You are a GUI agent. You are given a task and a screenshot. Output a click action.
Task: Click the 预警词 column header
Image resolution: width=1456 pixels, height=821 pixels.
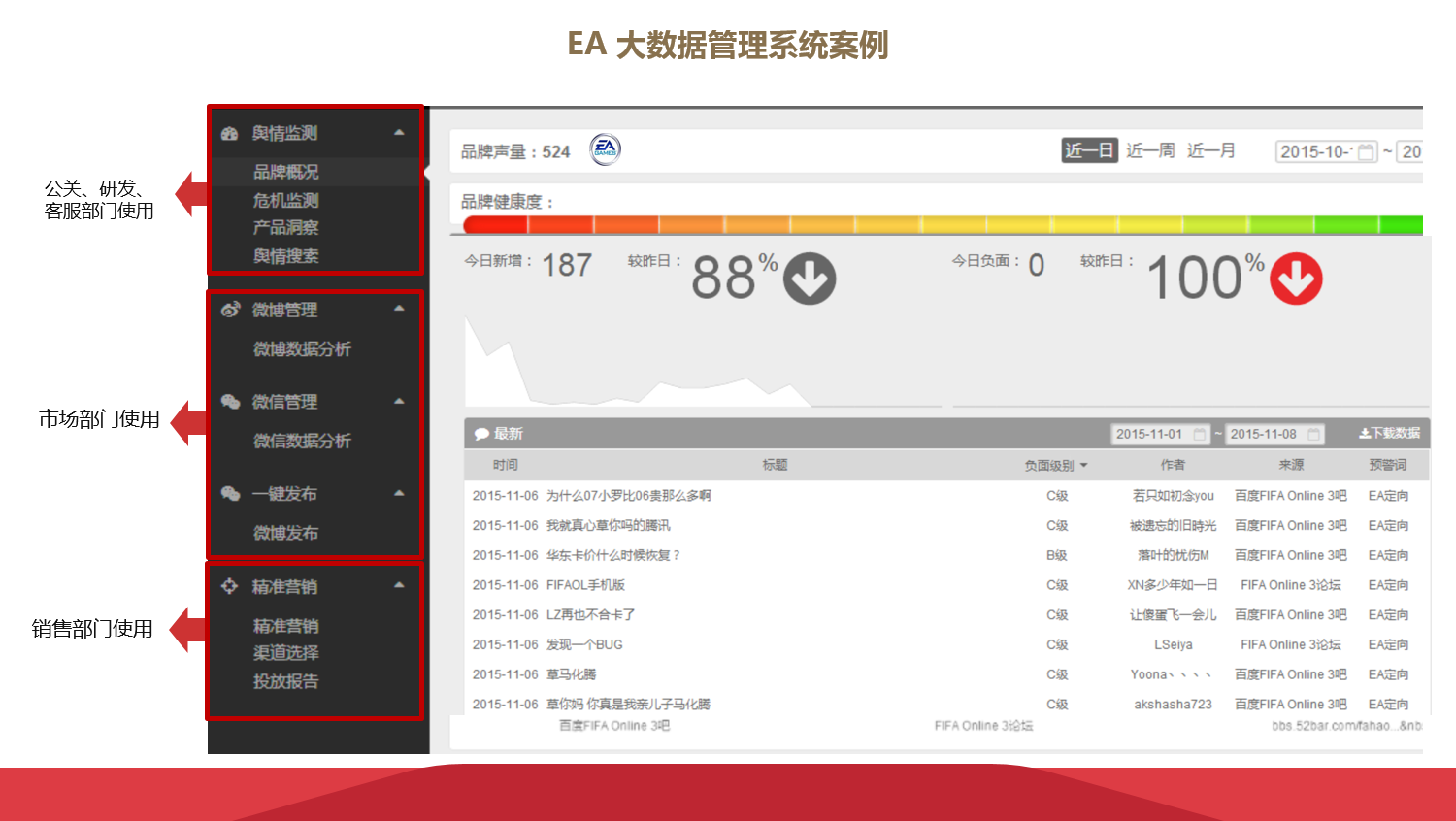coord(1388,465)
